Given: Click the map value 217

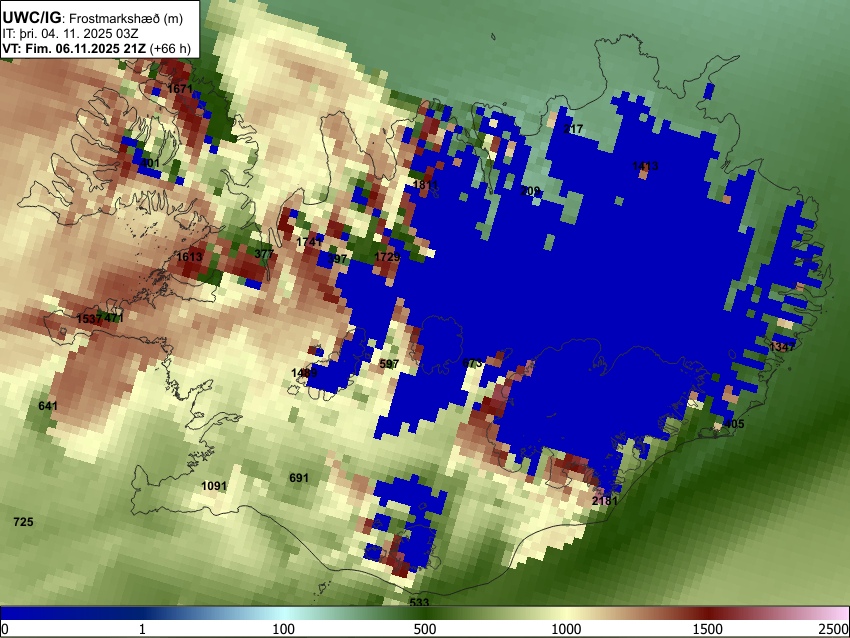Looking at the screenshot, I should (x=574, y=128).
